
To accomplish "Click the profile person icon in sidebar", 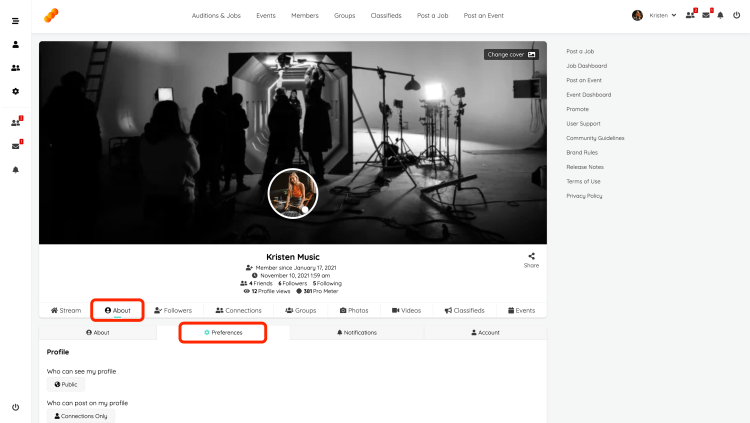I will 15,45.
